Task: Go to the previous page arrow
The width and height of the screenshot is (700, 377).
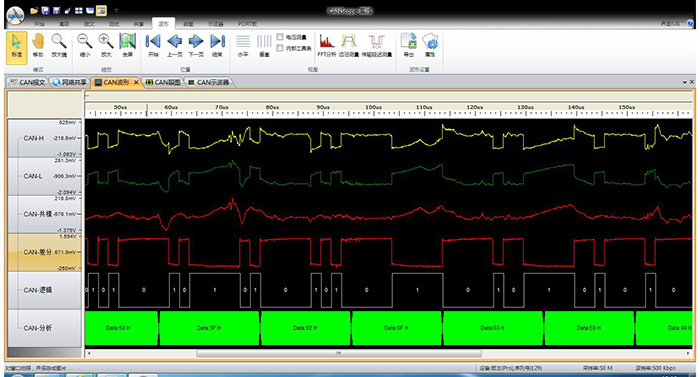Action: [175, 45]
